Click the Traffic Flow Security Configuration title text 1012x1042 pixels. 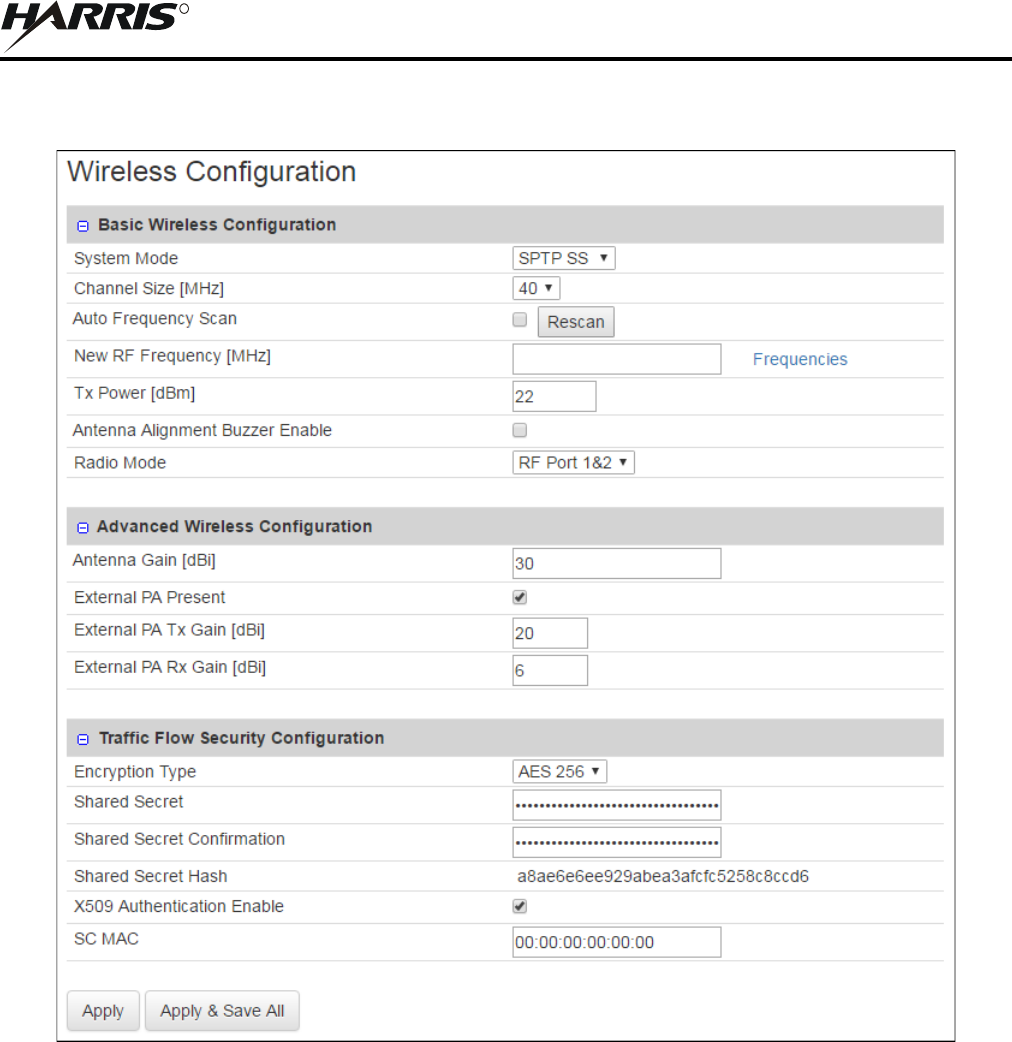(x=241, y=738)
